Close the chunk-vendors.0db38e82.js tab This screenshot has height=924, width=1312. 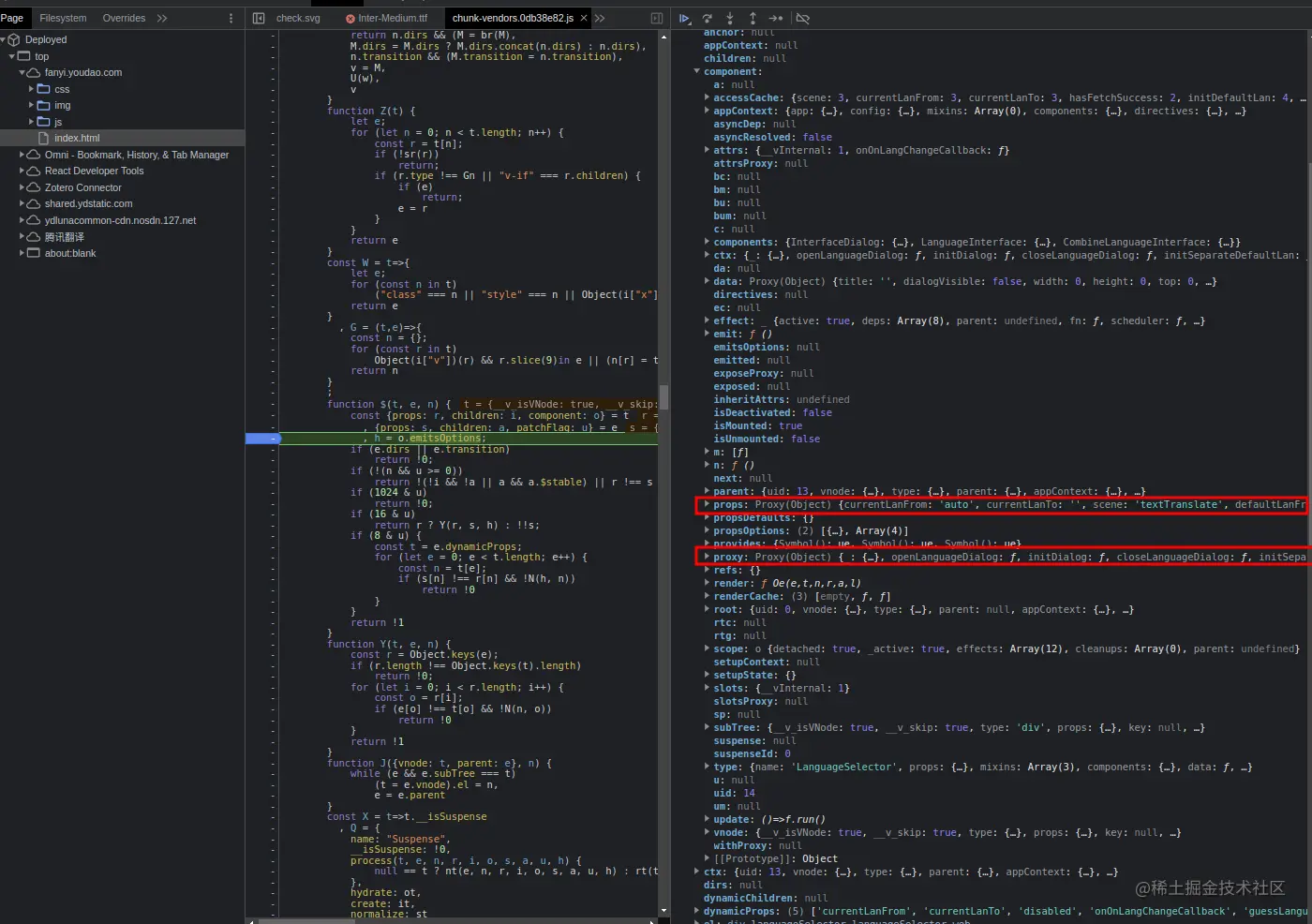click(x=585, y=18)
